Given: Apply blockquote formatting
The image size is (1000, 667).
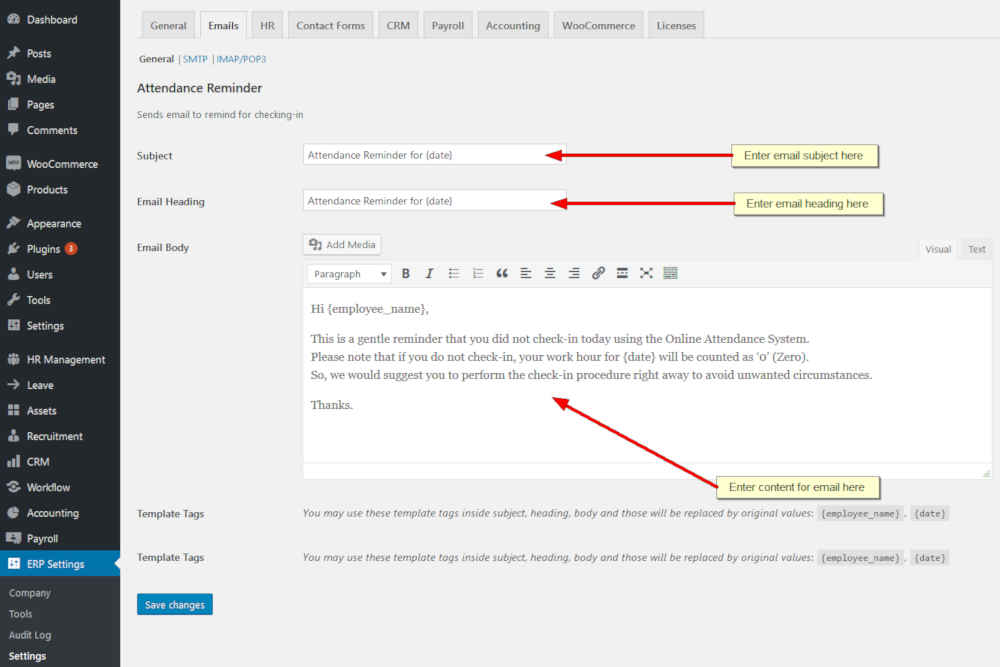Looking at the screenshot, I should point(502,273).
